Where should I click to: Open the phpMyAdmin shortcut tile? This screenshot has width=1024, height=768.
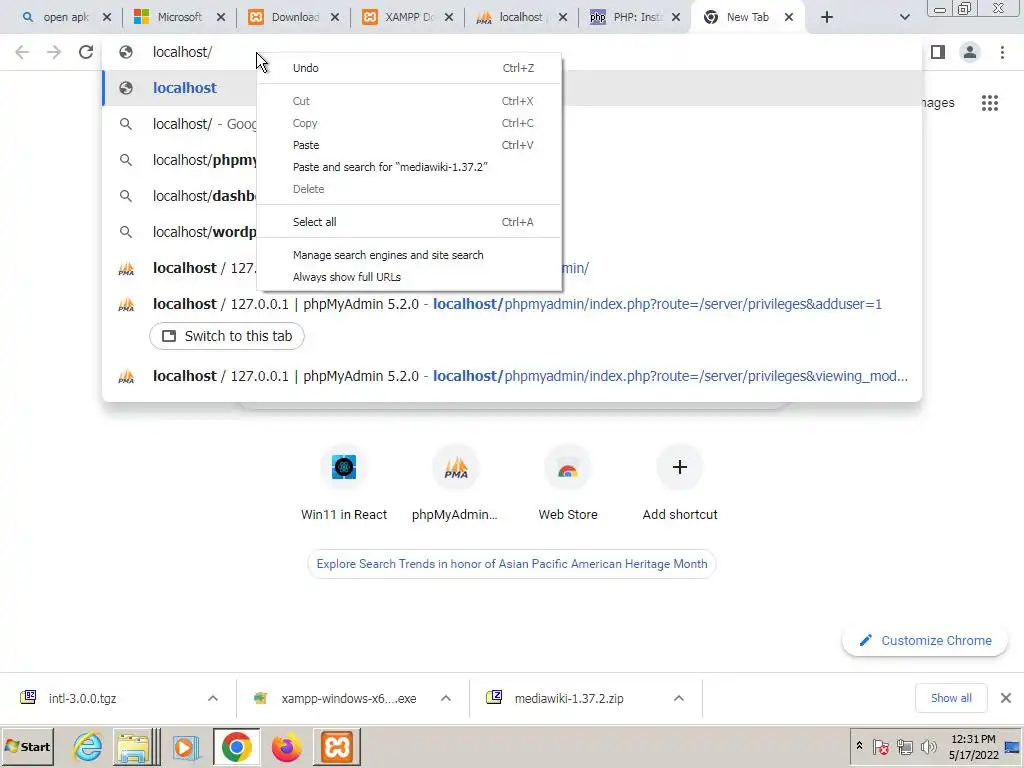pyautogui.click(x=456, y=482)
